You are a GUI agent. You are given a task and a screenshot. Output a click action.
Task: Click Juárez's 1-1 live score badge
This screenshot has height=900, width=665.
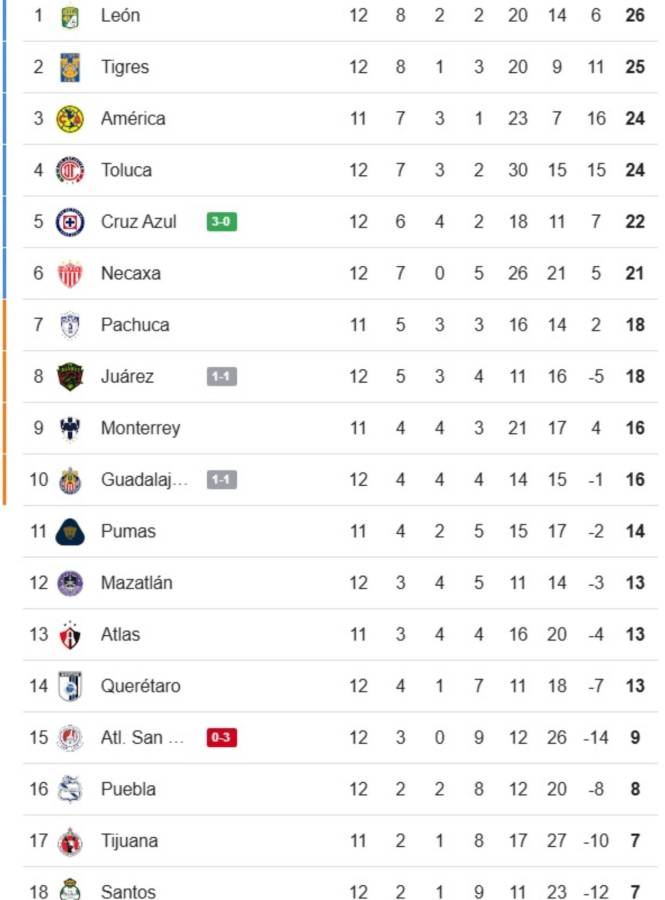coord(222,377)
